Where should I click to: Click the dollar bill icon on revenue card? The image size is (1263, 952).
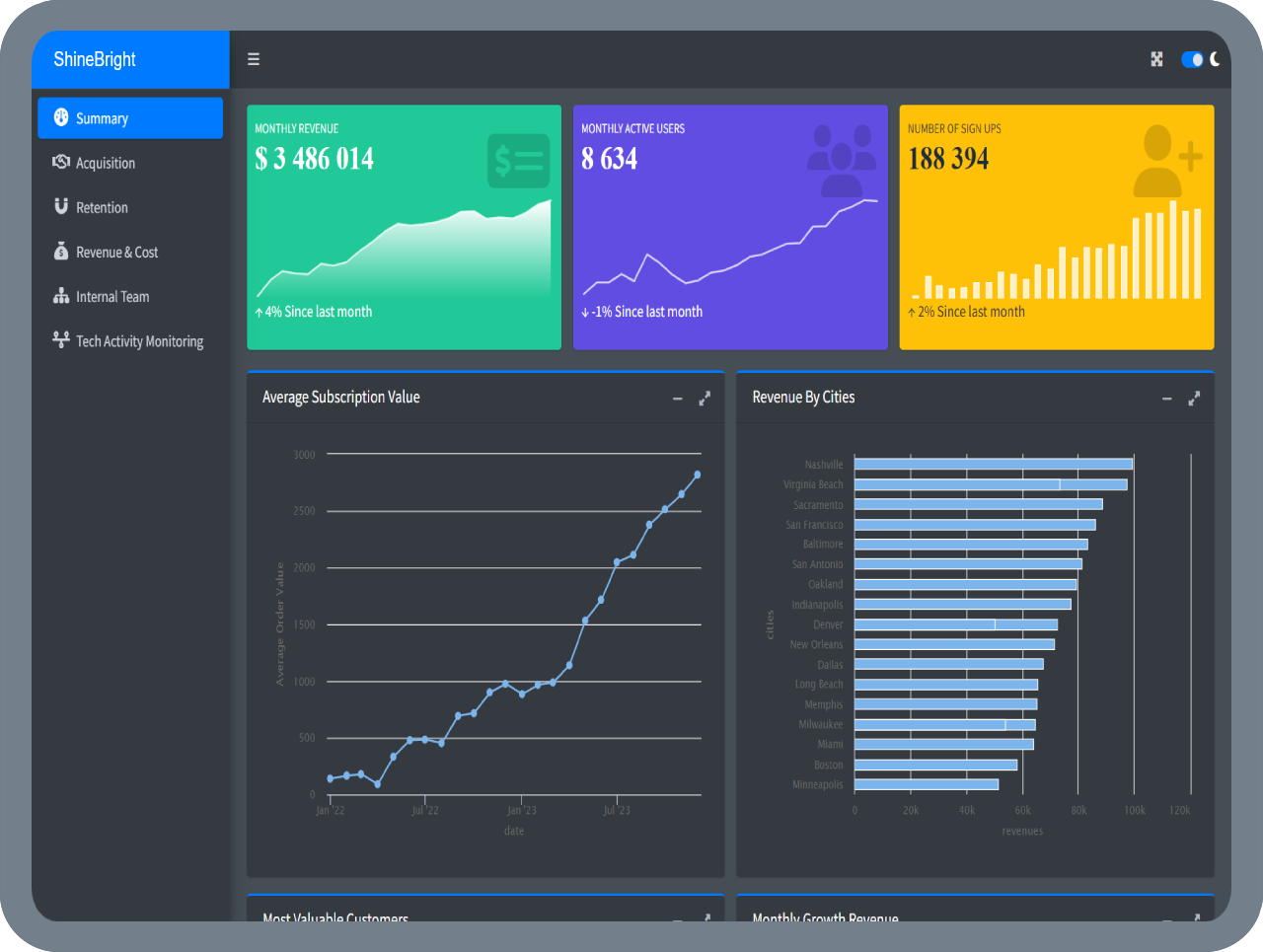click(x=518, y=161)
